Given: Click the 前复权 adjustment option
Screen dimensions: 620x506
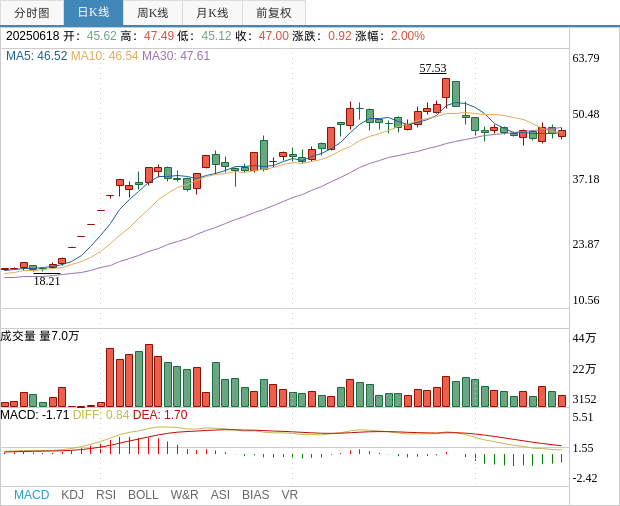Looking at the screenshot, I should click(x=274, y=13).
